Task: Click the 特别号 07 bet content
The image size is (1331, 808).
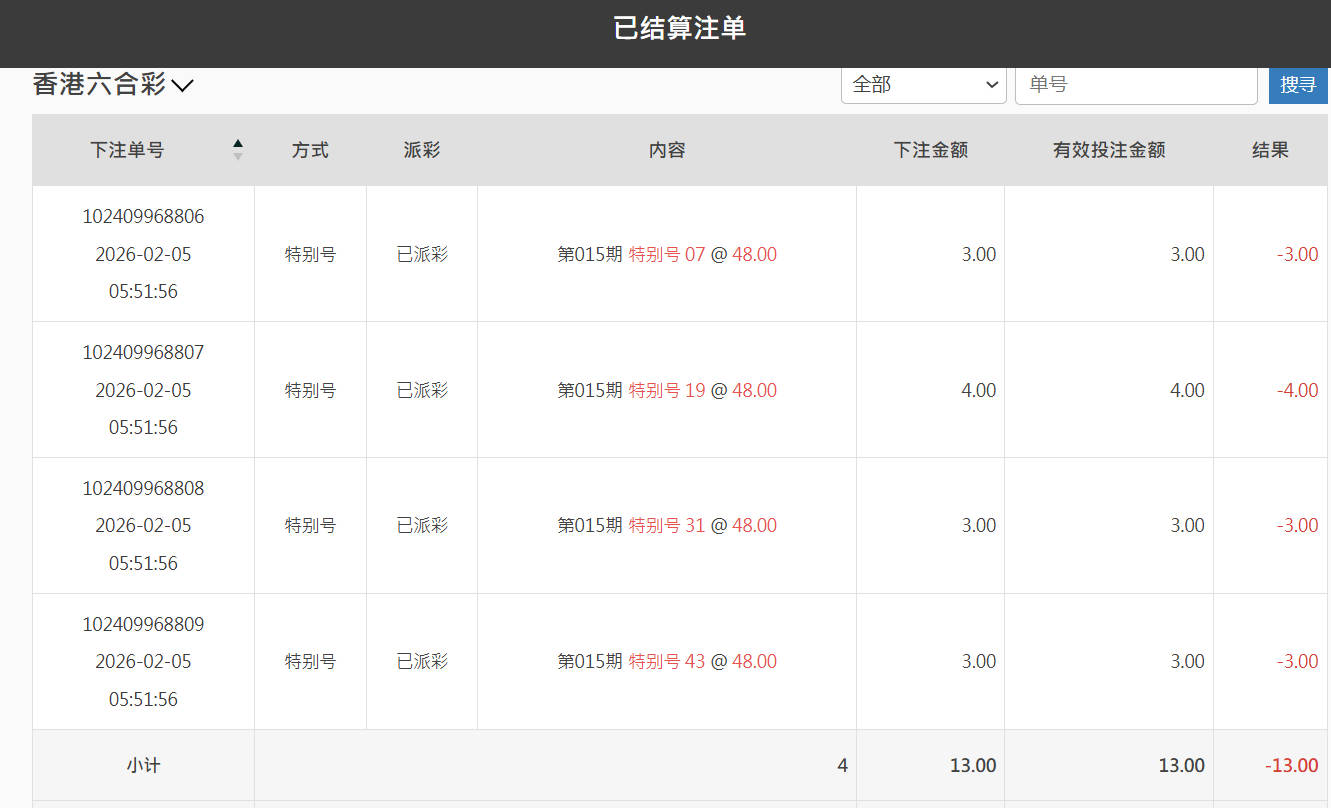Action: (667, 255)
